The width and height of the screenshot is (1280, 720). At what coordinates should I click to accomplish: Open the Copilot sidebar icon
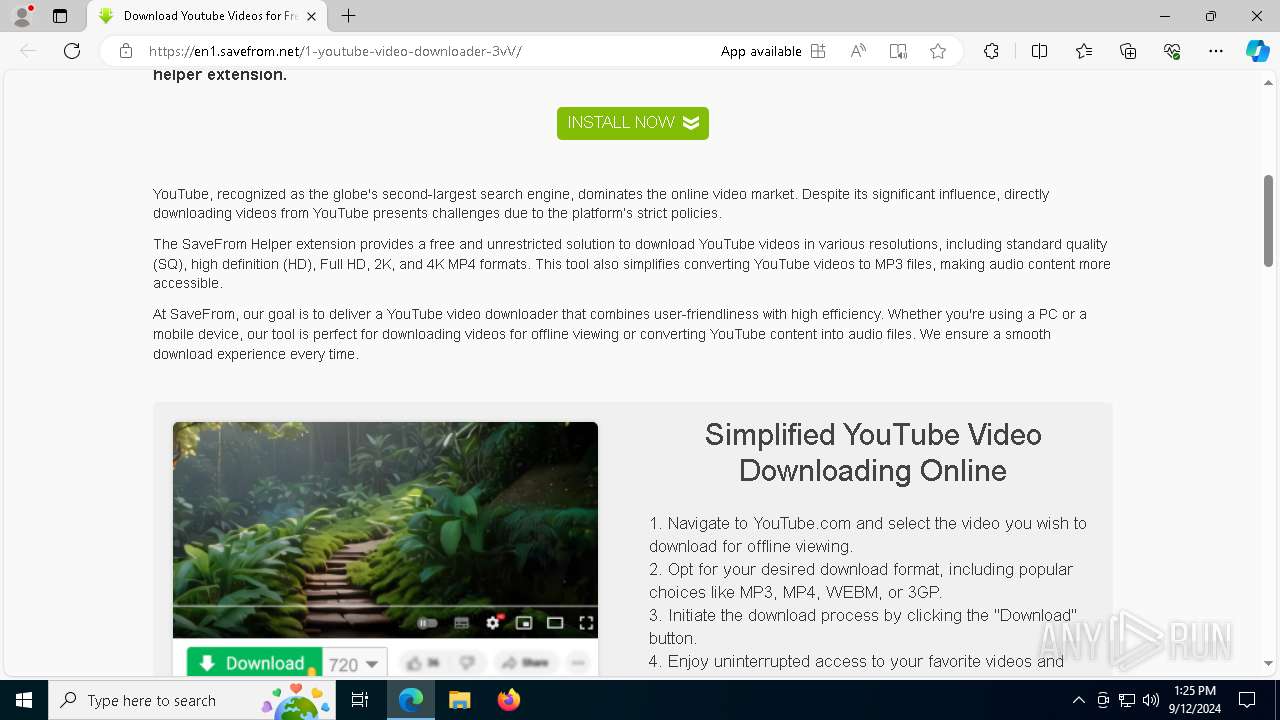coord(1257,51)
